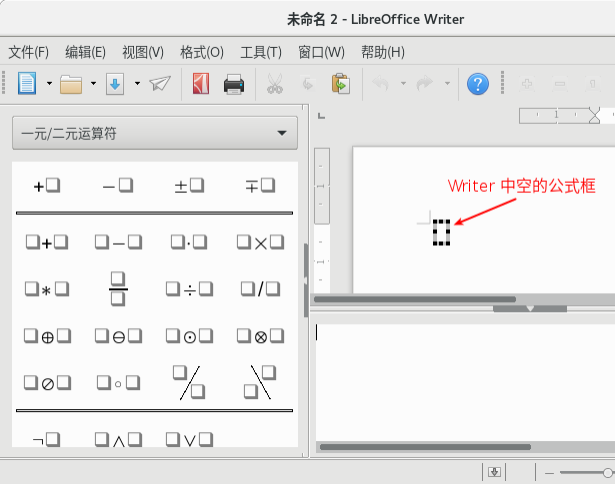This screenshot has height=484, width=615.
Task: Insert the minus-plus sign element
Action: coord(260,186)
